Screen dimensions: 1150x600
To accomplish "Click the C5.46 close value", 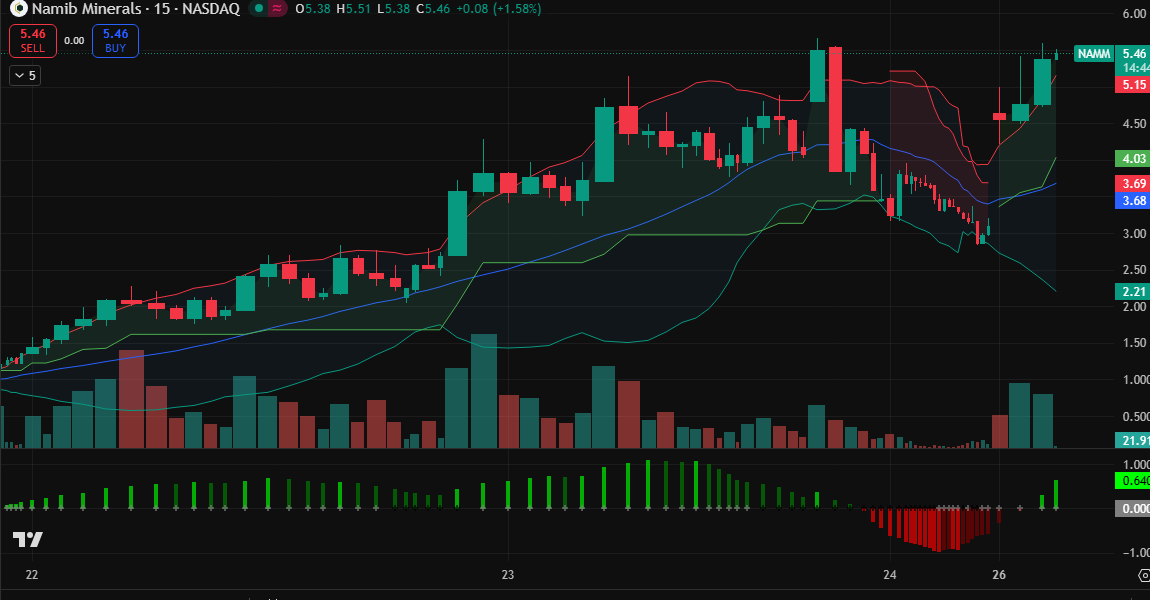I will tap(433, 9).
